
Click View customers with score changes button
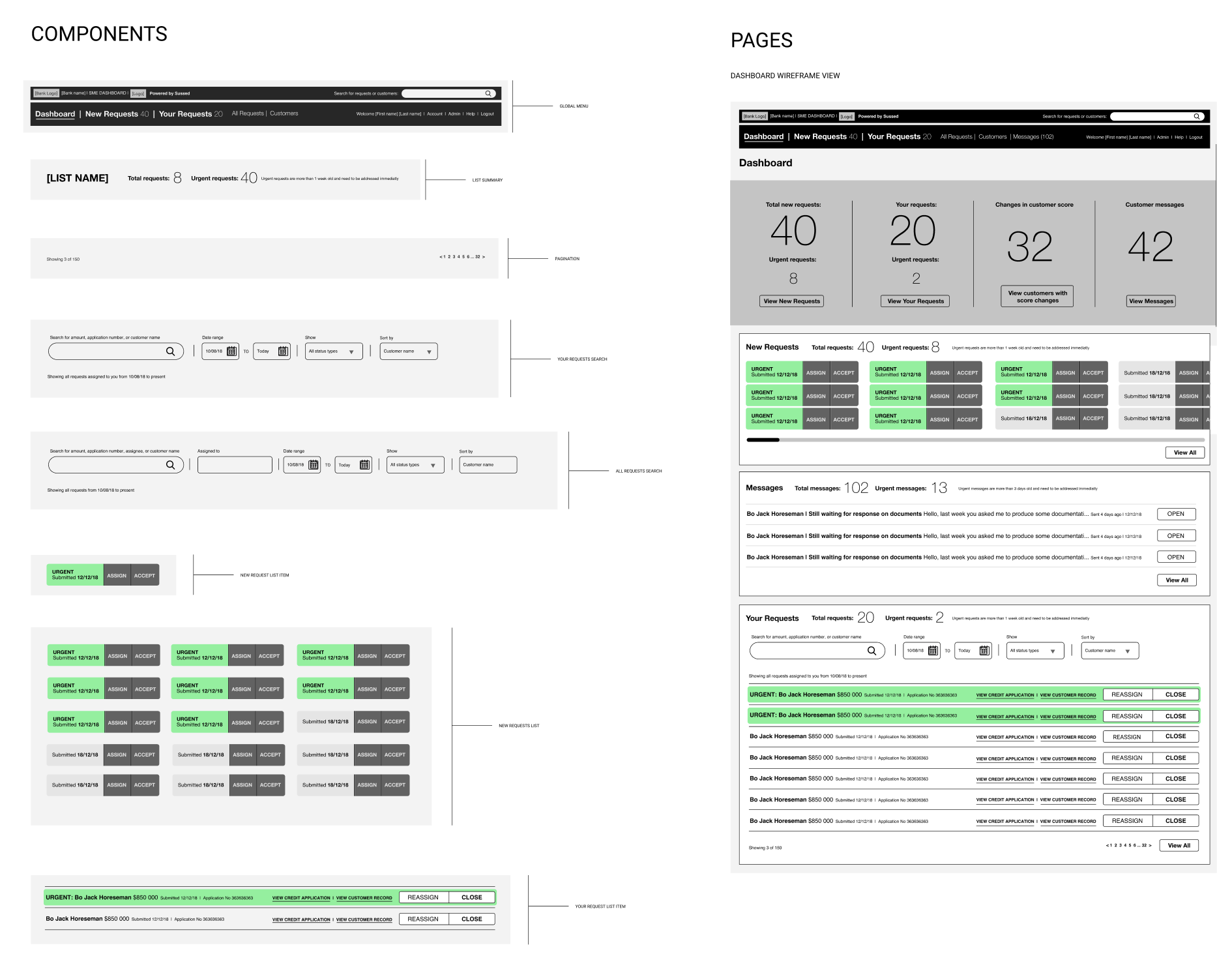click(x=1037, y=297)
